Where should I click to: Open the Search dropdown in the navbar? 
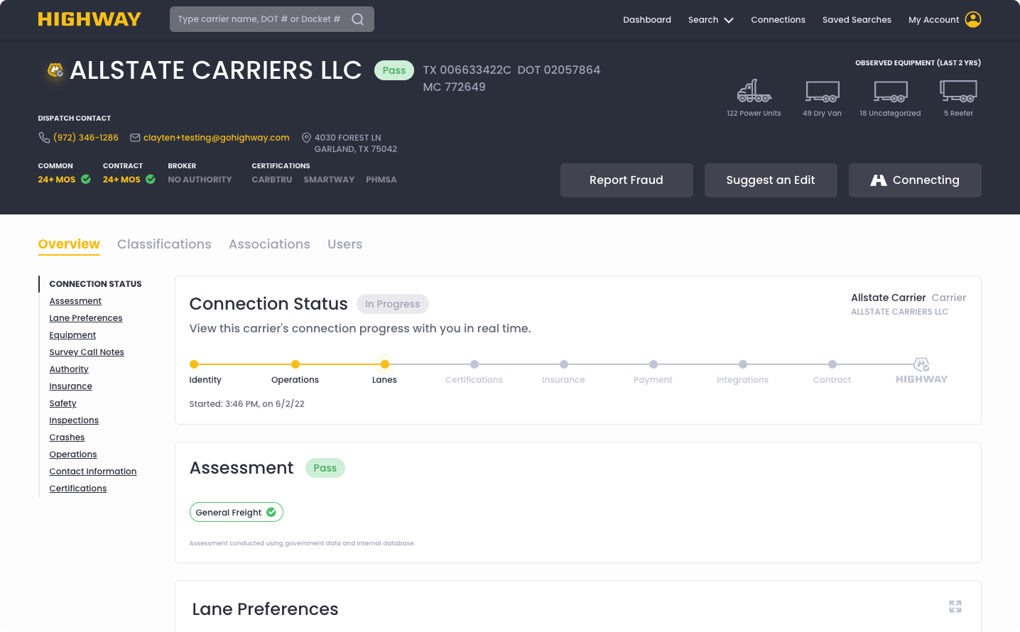[x=710, y=19]
